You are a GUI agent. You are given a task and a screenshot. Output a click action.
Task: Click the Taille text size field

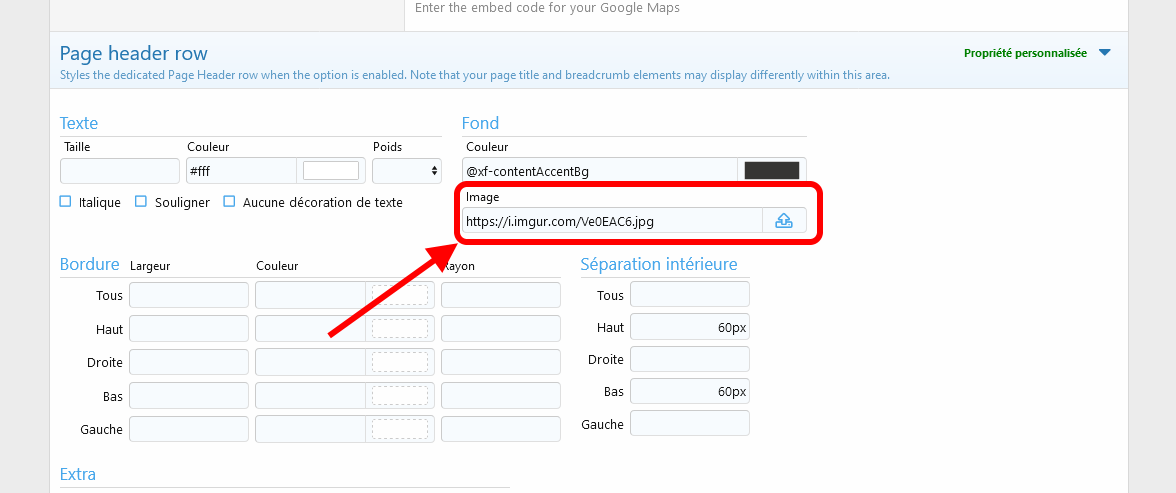(x=120, y=171)
